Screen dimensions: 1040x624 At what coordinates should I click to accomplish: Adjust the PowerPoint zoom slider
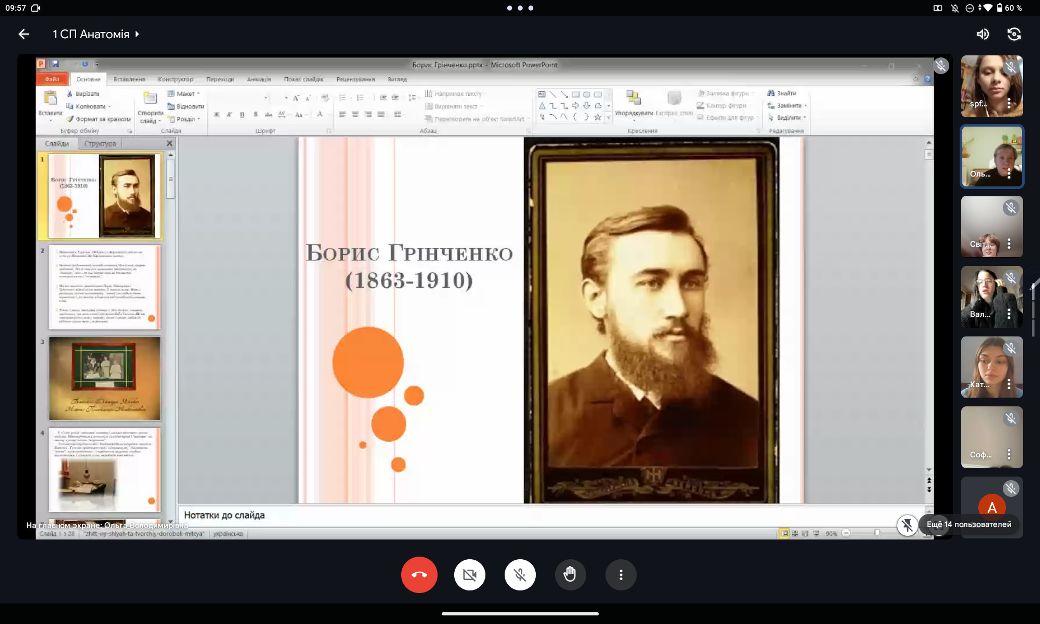coord(878,534)
